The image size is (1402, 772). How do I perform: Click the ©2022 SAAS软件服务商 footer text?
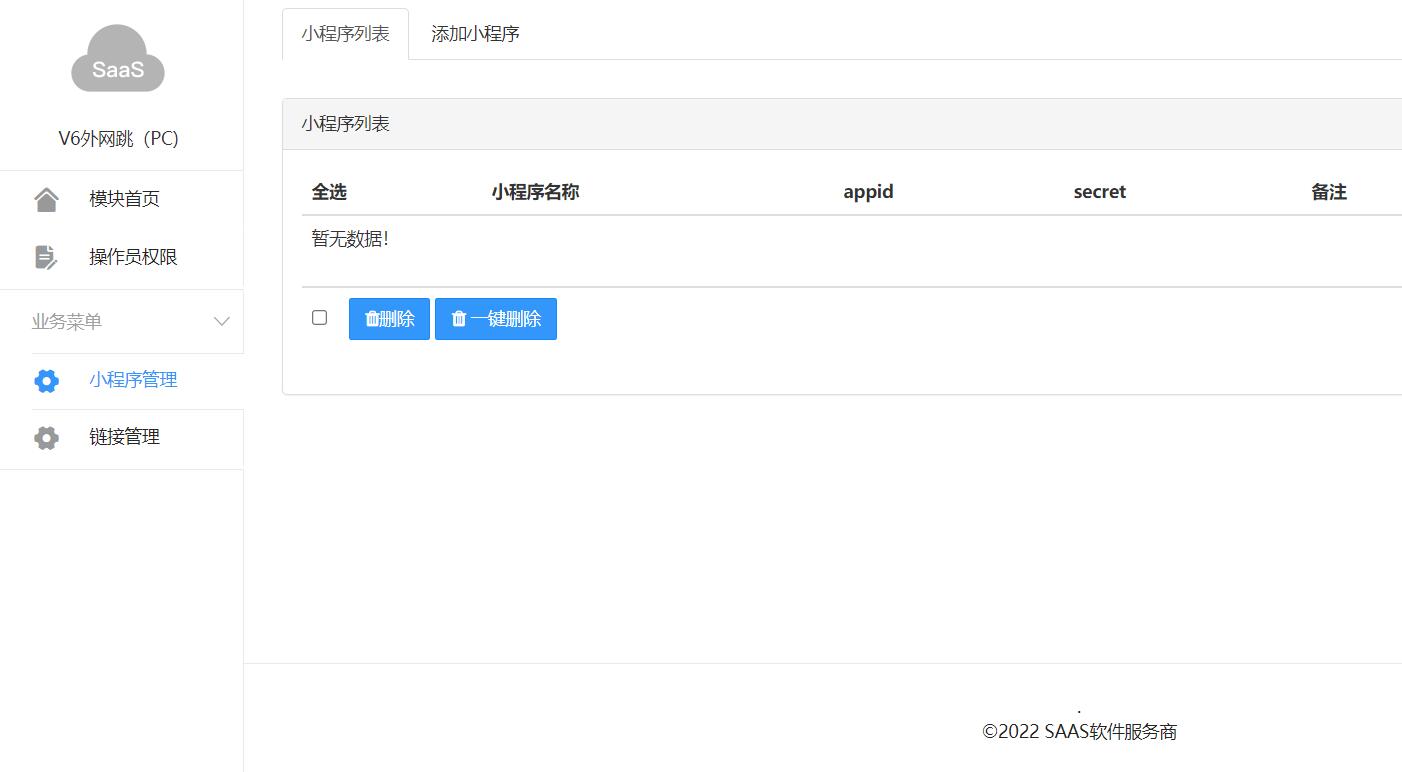click(1079, 732)
